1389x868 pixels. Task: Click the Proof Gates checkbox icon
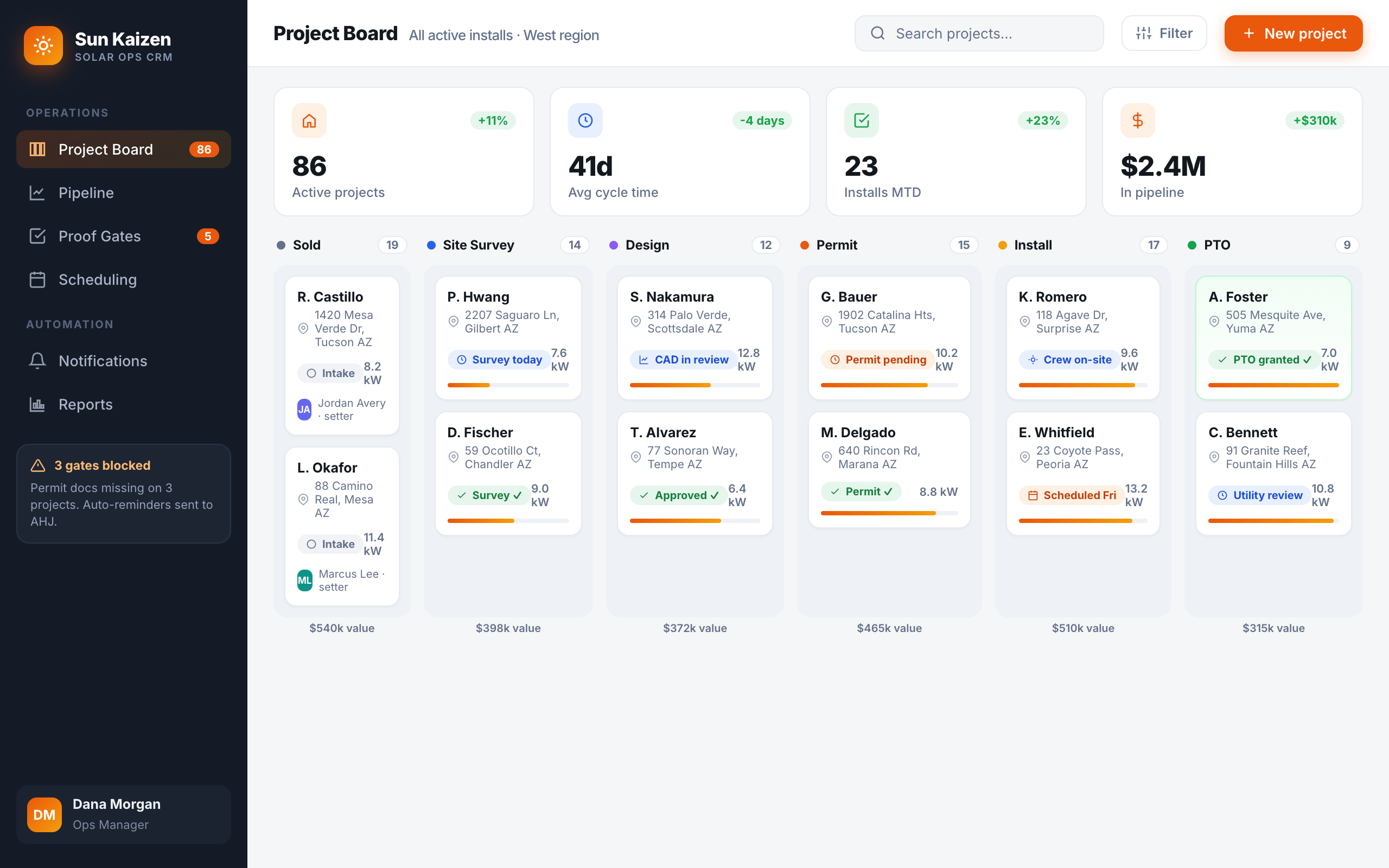(x=37, y=236)
